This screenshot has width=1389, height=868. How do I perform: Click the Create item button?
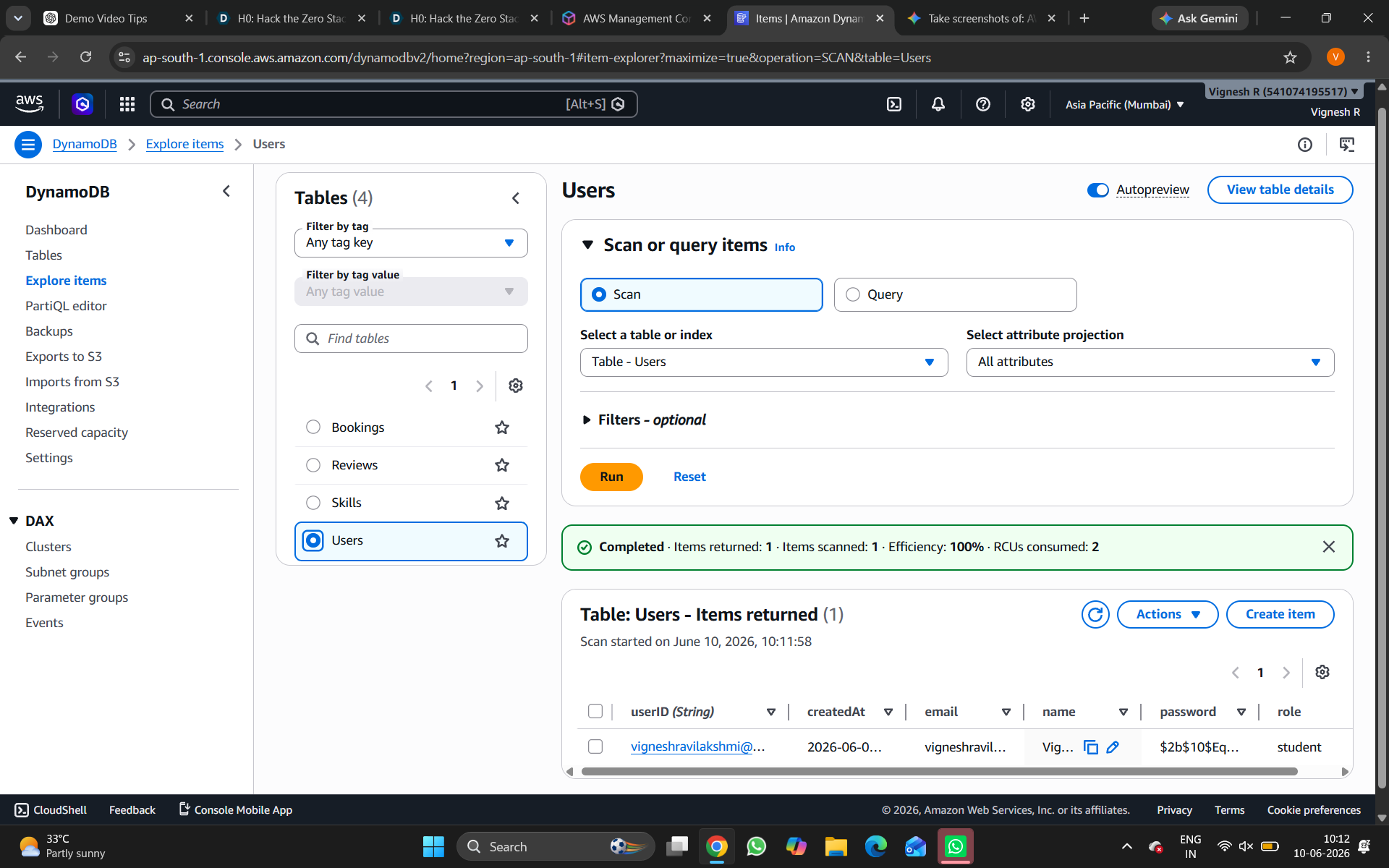click(x=1280, y=615)
